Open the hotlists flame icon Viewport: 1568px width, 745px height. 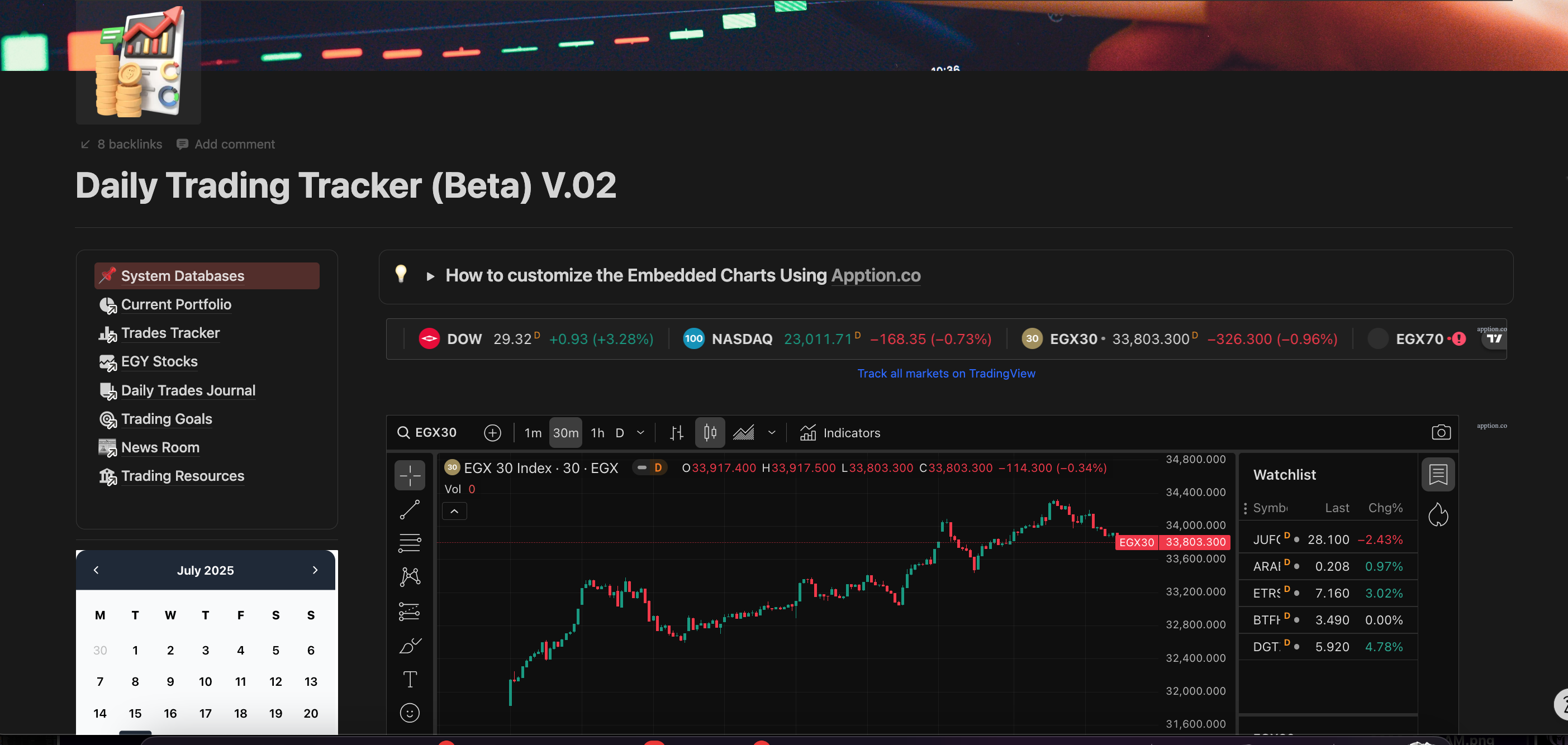pyautogui.click(x=1438, y=514)
